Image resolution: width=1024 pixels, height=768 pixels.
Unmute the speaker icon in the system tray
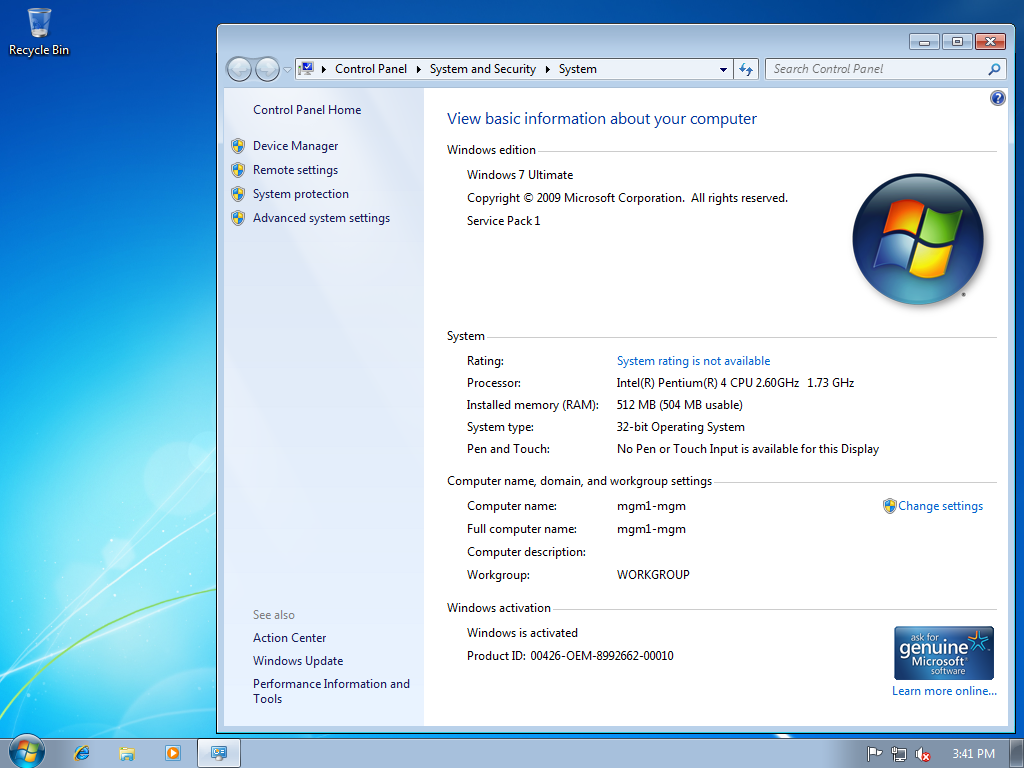922,753
